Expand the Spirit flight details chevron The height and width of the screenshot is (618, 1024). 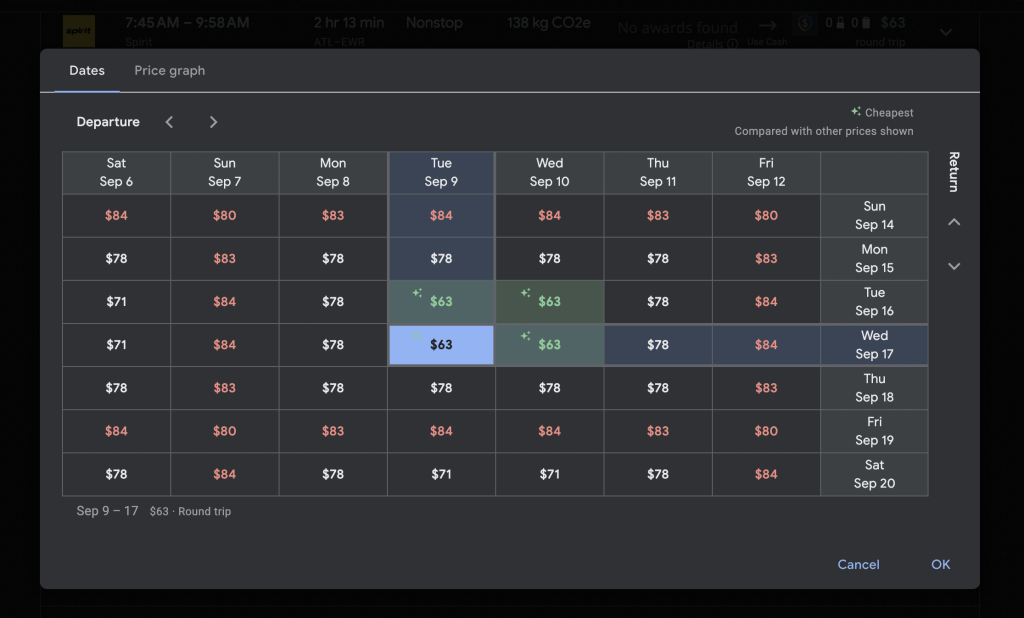946,32
